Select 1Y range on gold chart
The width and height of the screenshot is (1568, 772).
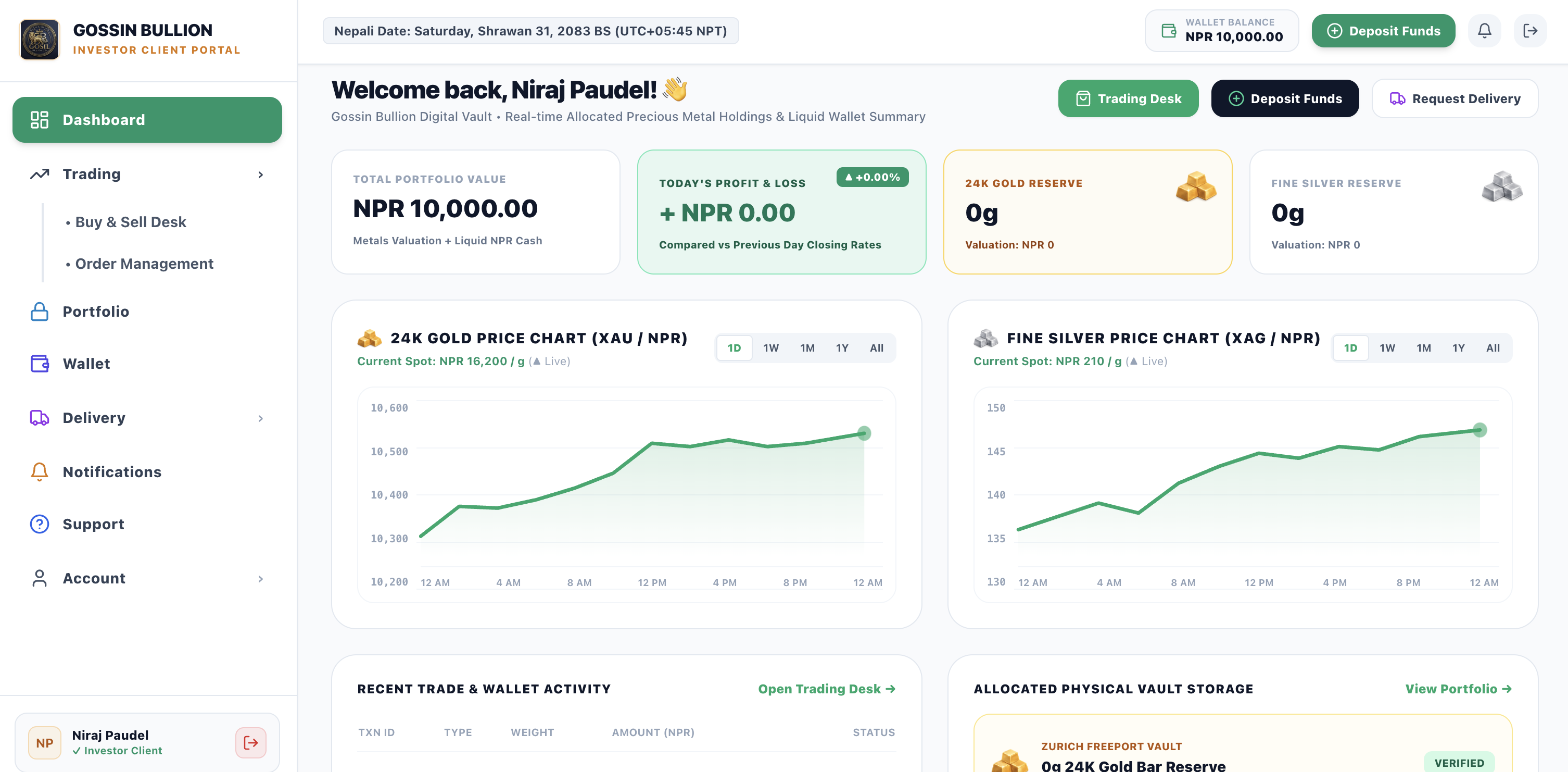[842, 348]
